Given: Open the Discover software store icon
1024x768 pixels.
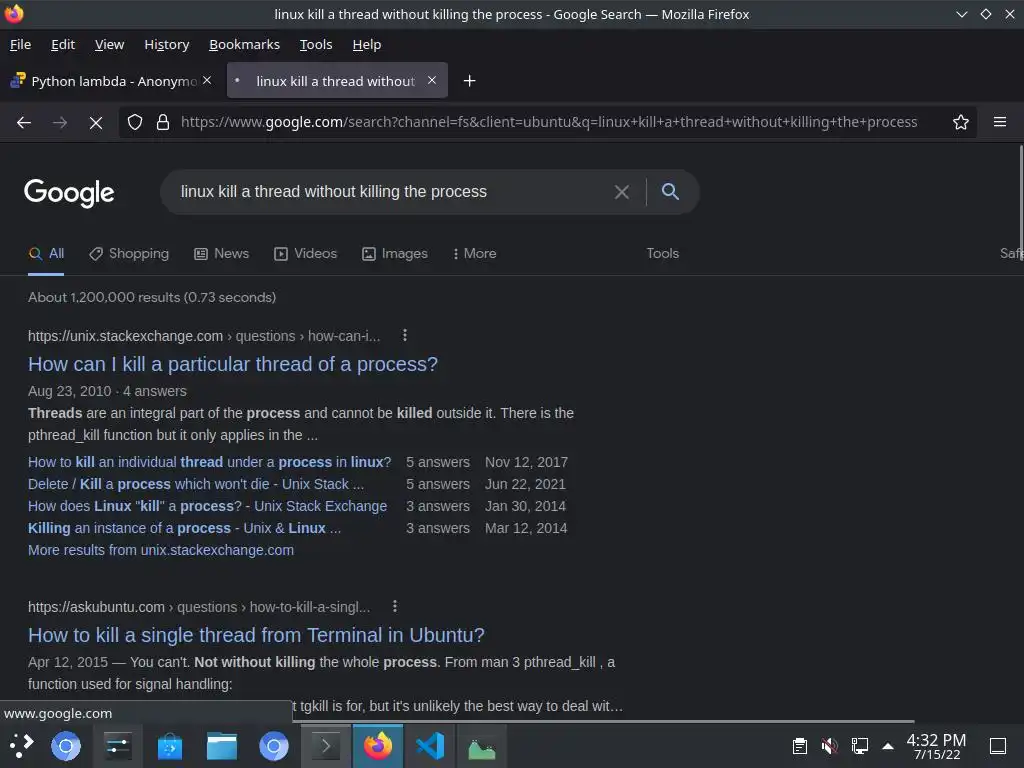Looking at the screenshot, I should (170, 746).
